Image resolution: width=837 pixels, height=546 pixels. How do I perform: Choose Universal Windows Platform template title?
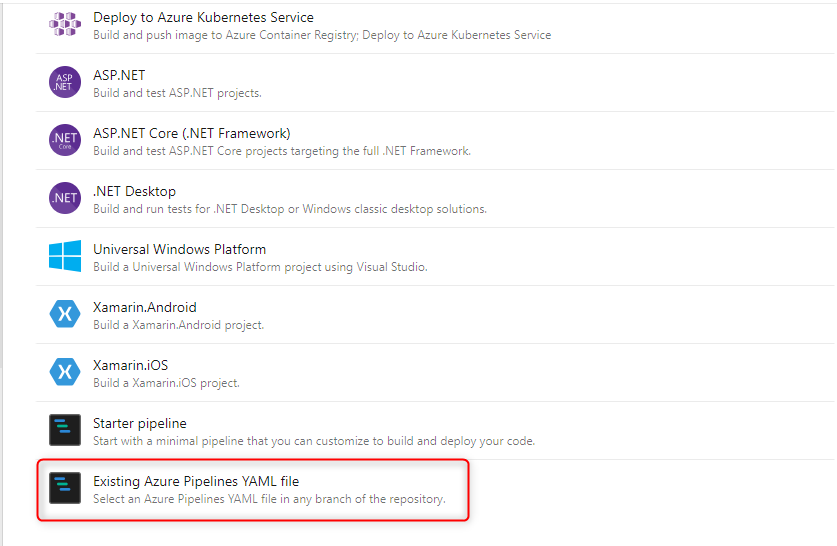click(x=179, y=249)
